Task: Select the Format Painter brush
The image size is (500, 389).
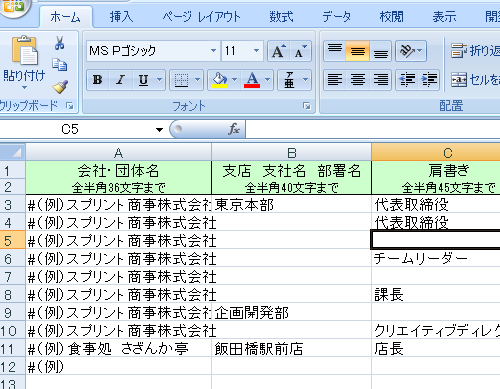Action: [x=60, y=87]
